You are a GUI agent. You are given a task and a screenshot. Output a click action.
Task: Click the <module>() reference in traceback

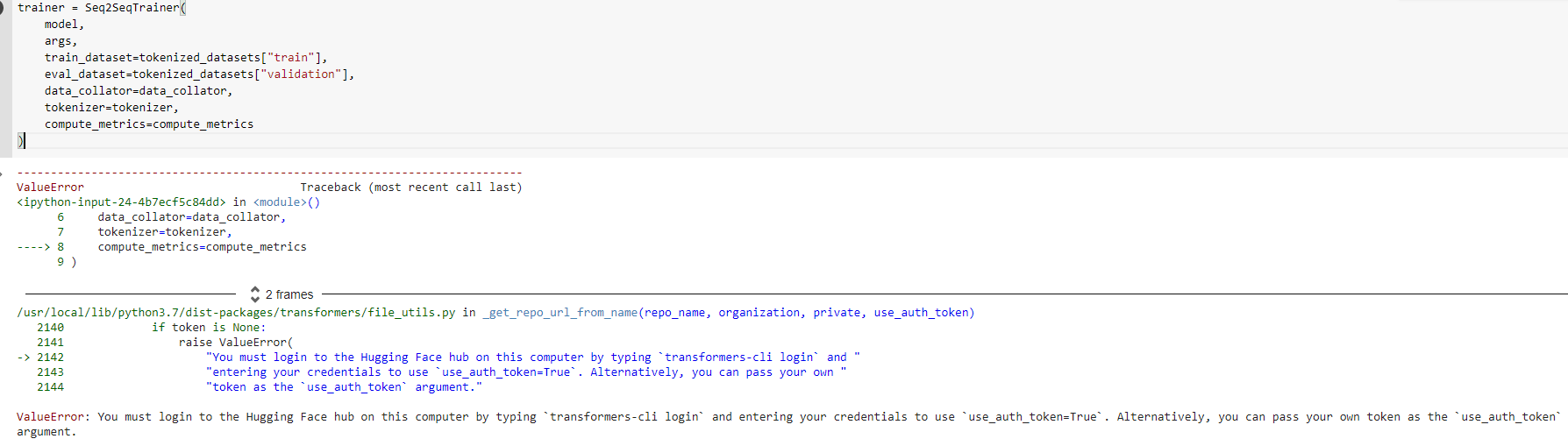(x=287, y=202)
